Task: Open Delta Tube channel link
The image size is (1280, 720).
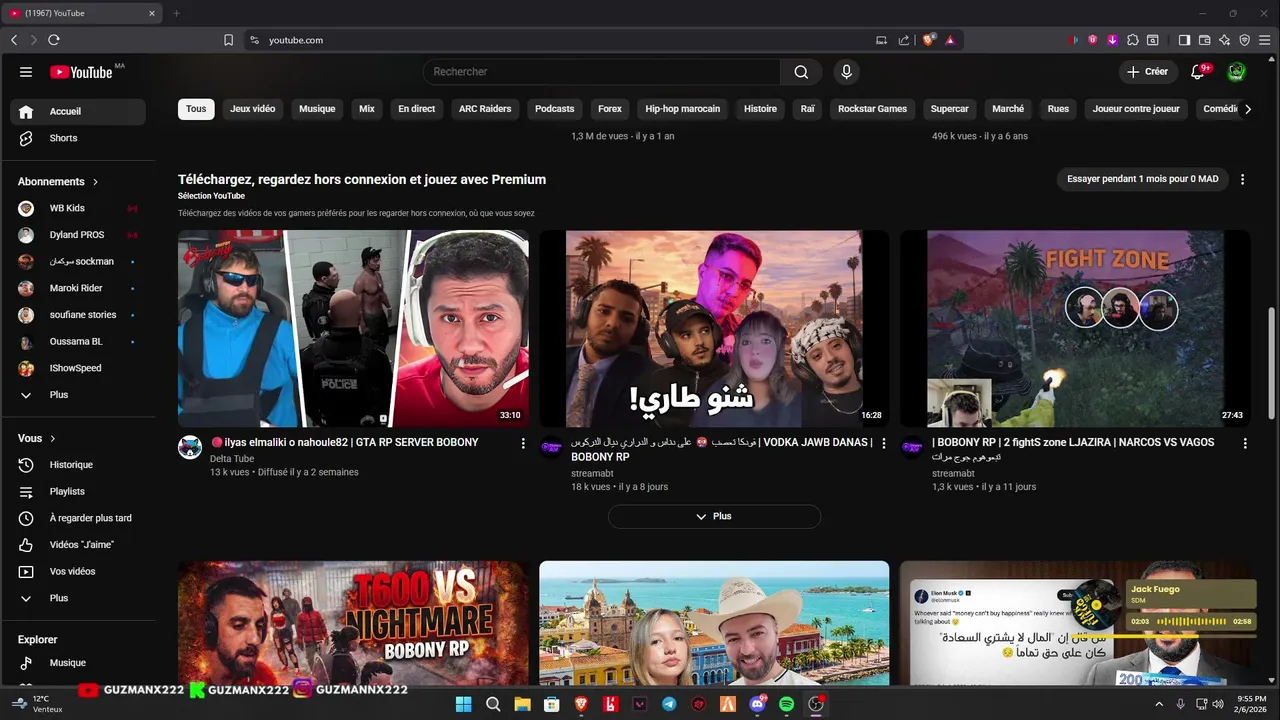Action: (x=232, y=459)
